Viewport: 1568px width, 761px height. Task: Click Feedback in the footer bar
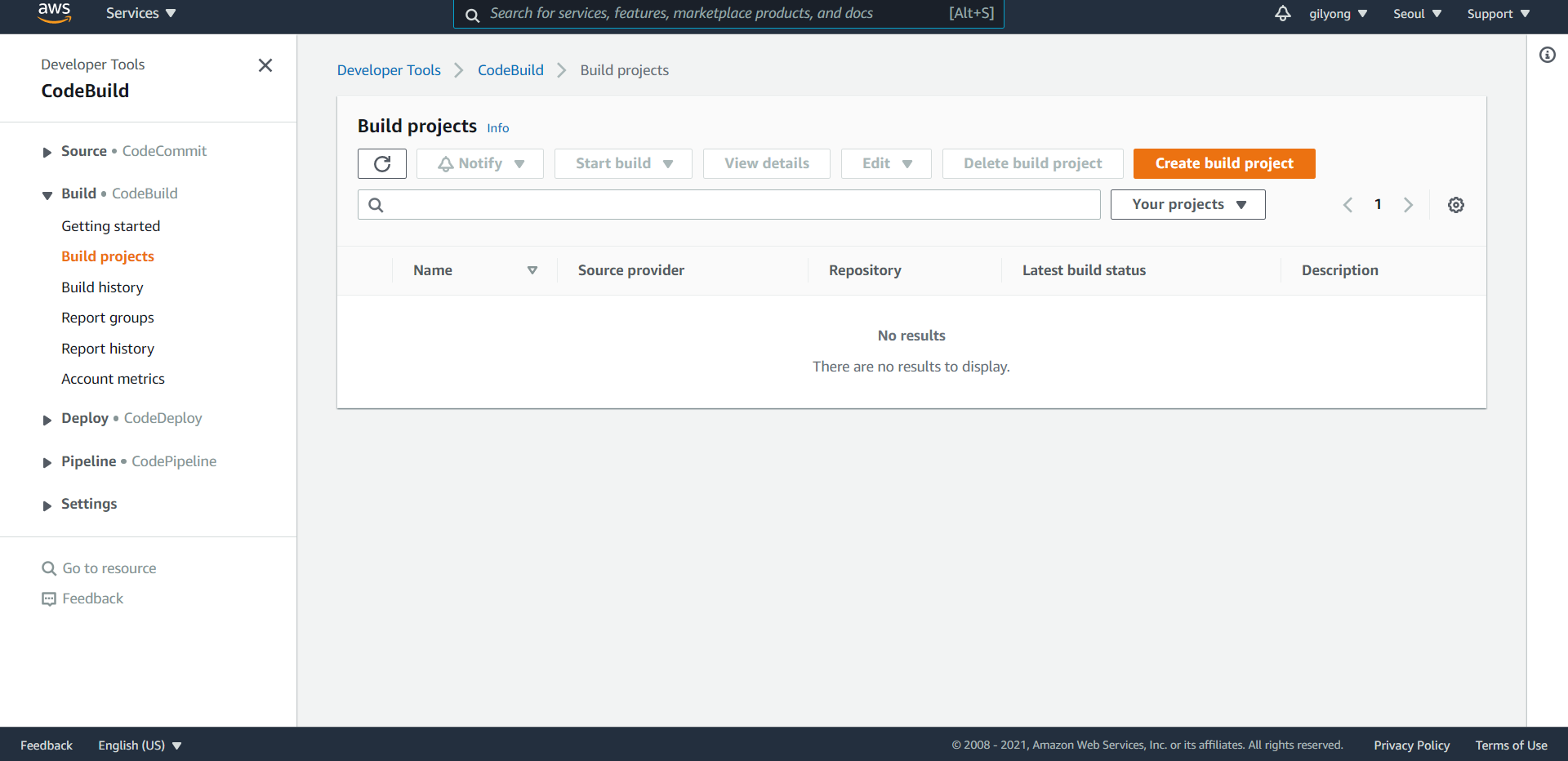[x=47, y=745]
